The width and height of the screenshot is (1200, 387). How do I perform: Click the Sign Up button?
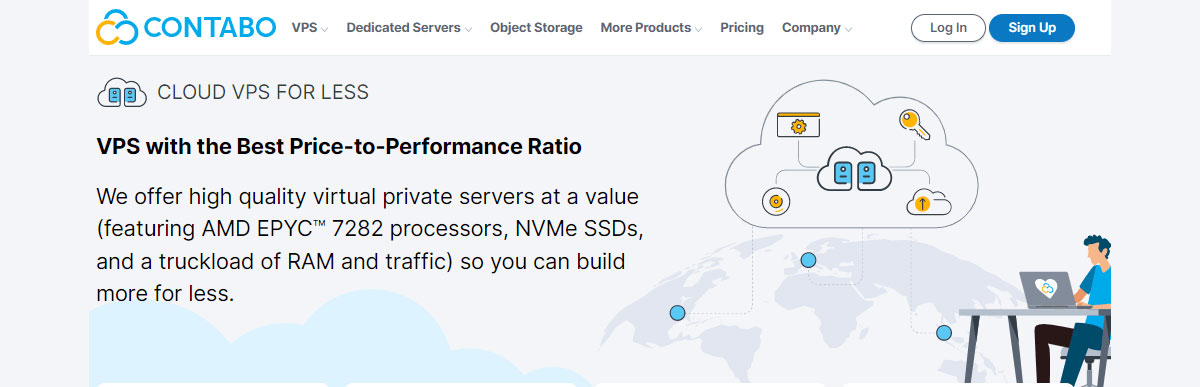pos(1032,28)
